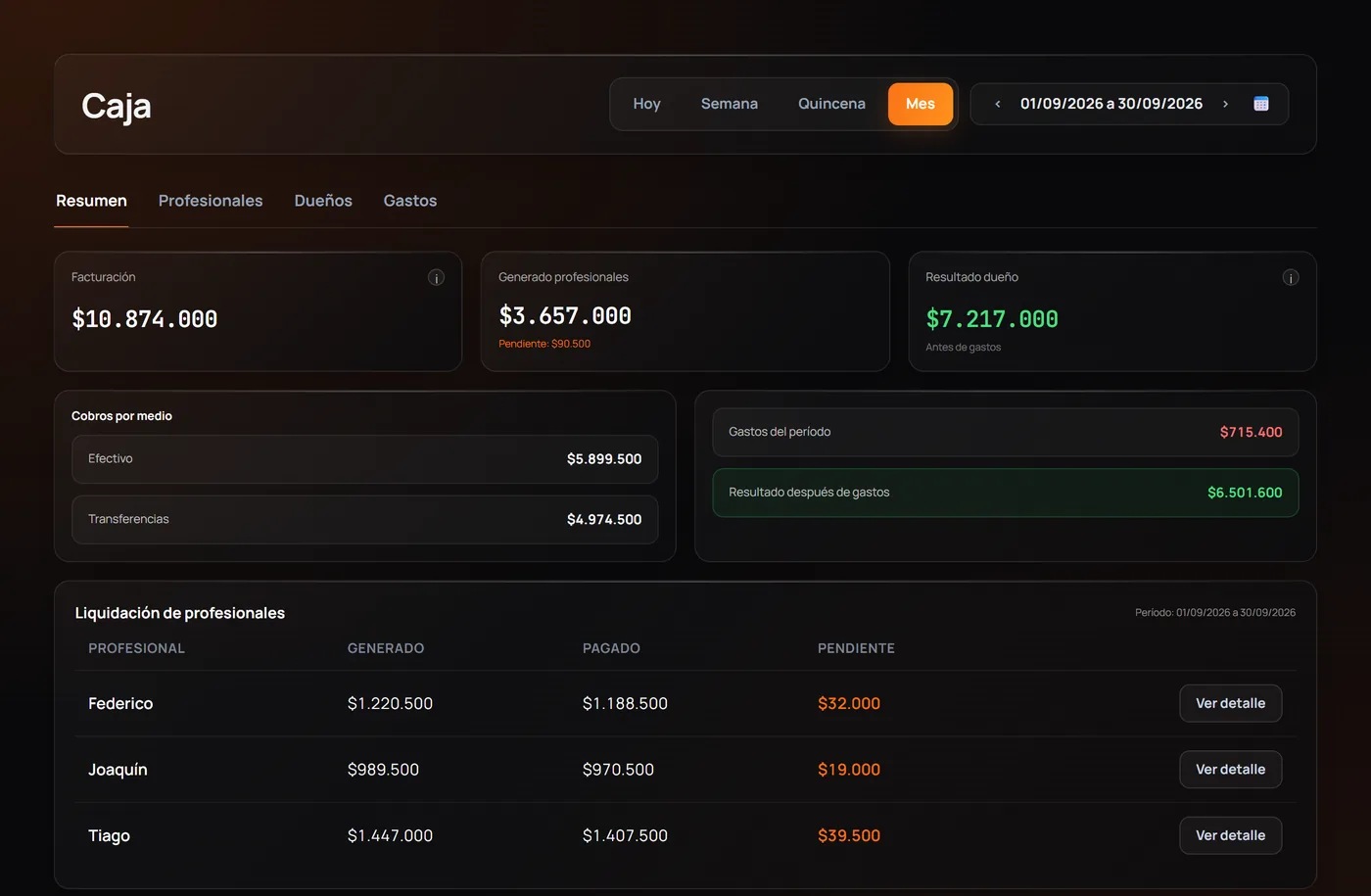Show info tooltip for Resultado dueño card
This screenshot has height=896, width=1371.
pos(1291,278)
